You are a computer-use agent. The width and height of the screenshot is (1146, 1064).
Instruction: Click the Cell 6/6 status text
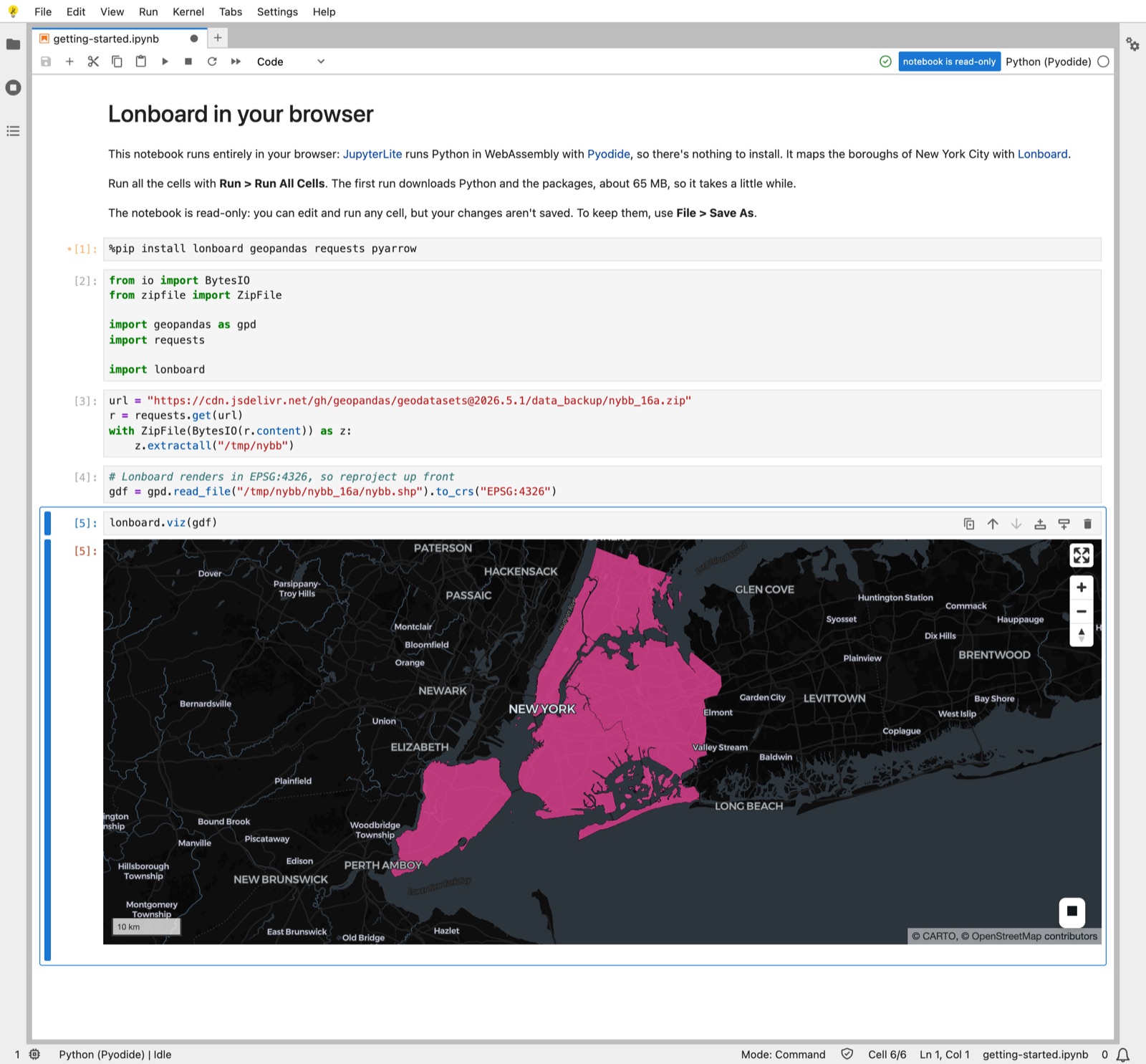887,1055
